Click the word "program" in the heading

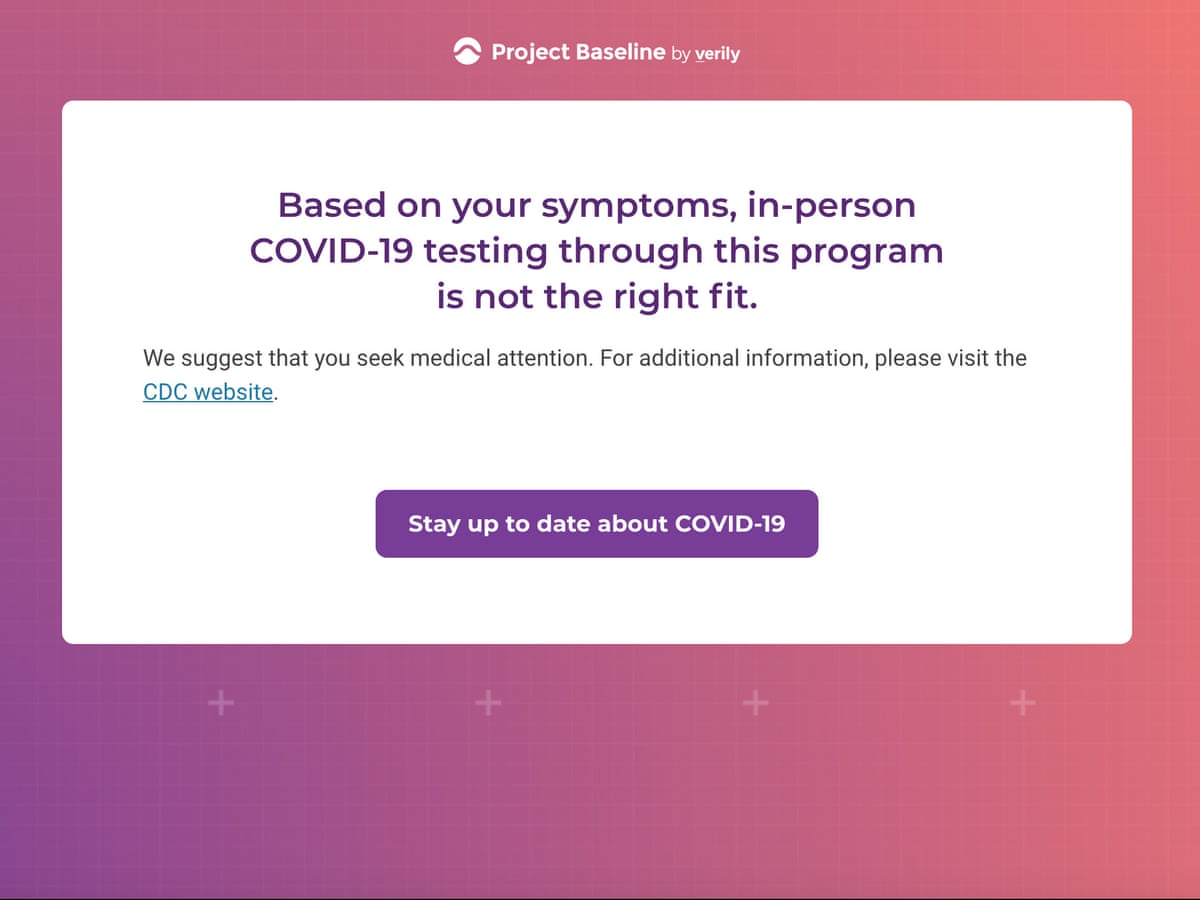pos(866,252)
